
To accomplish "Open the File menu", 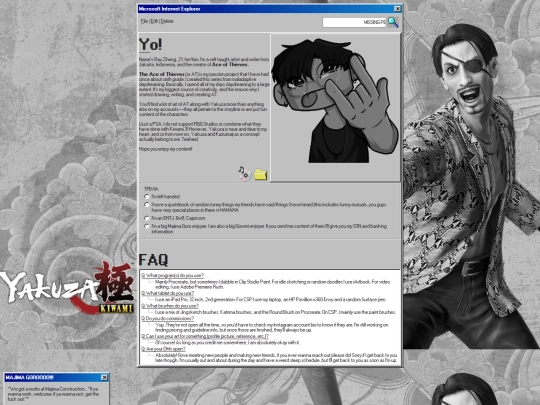I will click(x=144, y=21).
